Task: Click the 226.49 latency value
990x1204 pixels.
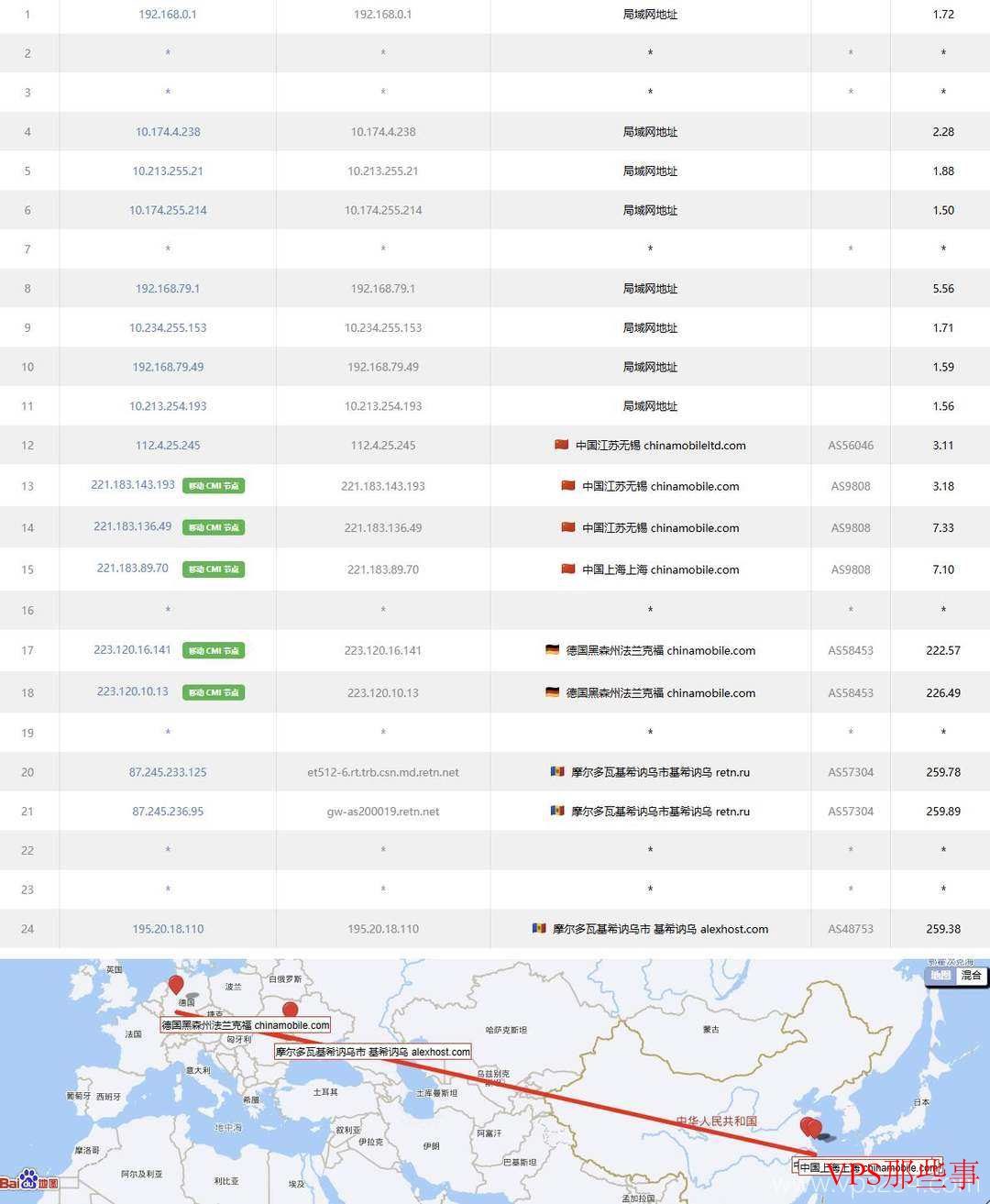Action: point(943,693)
